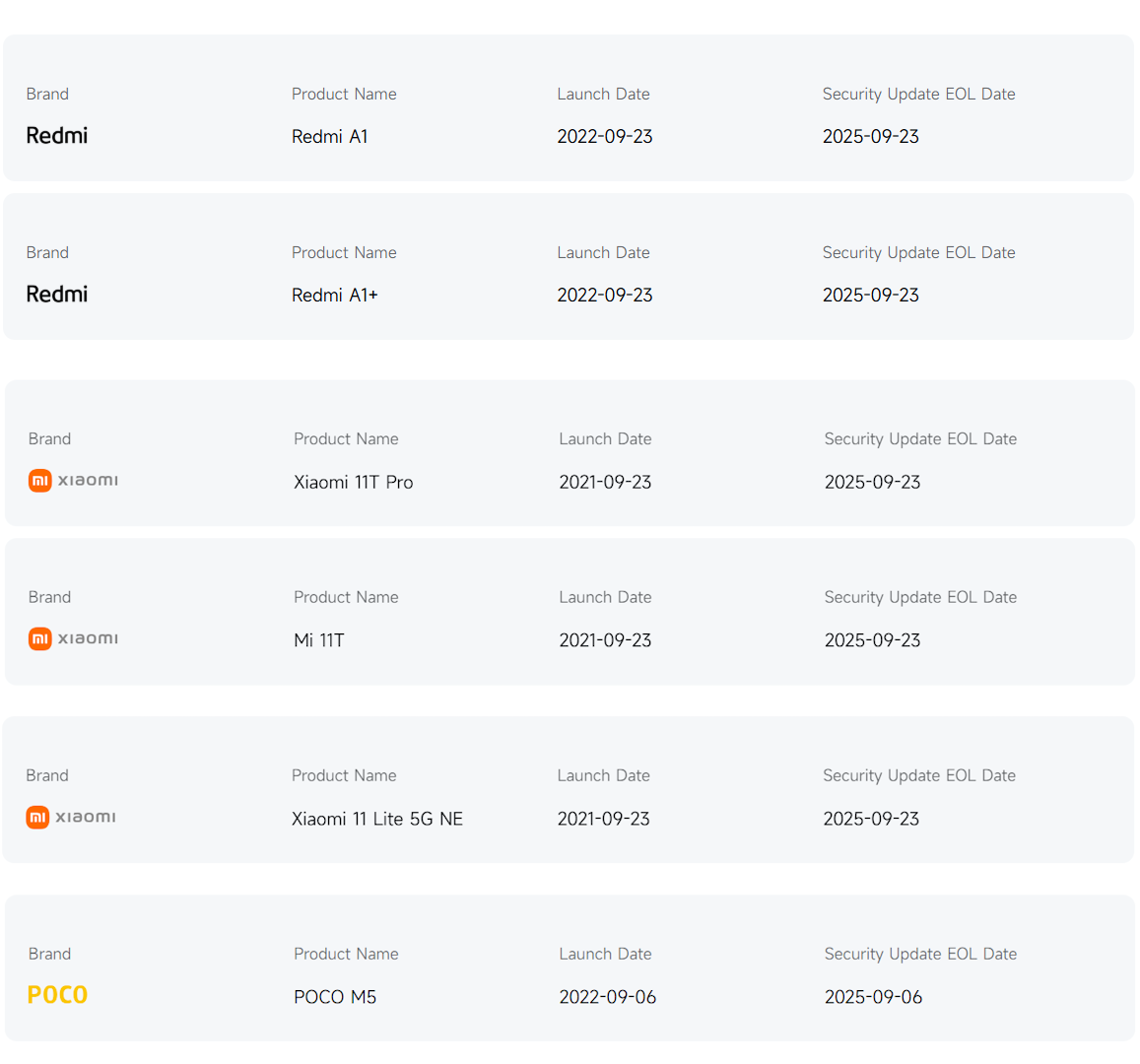
Task: Click the Xiaomi 11 Lite 5G NE launch date
Action: pos(603,820)
